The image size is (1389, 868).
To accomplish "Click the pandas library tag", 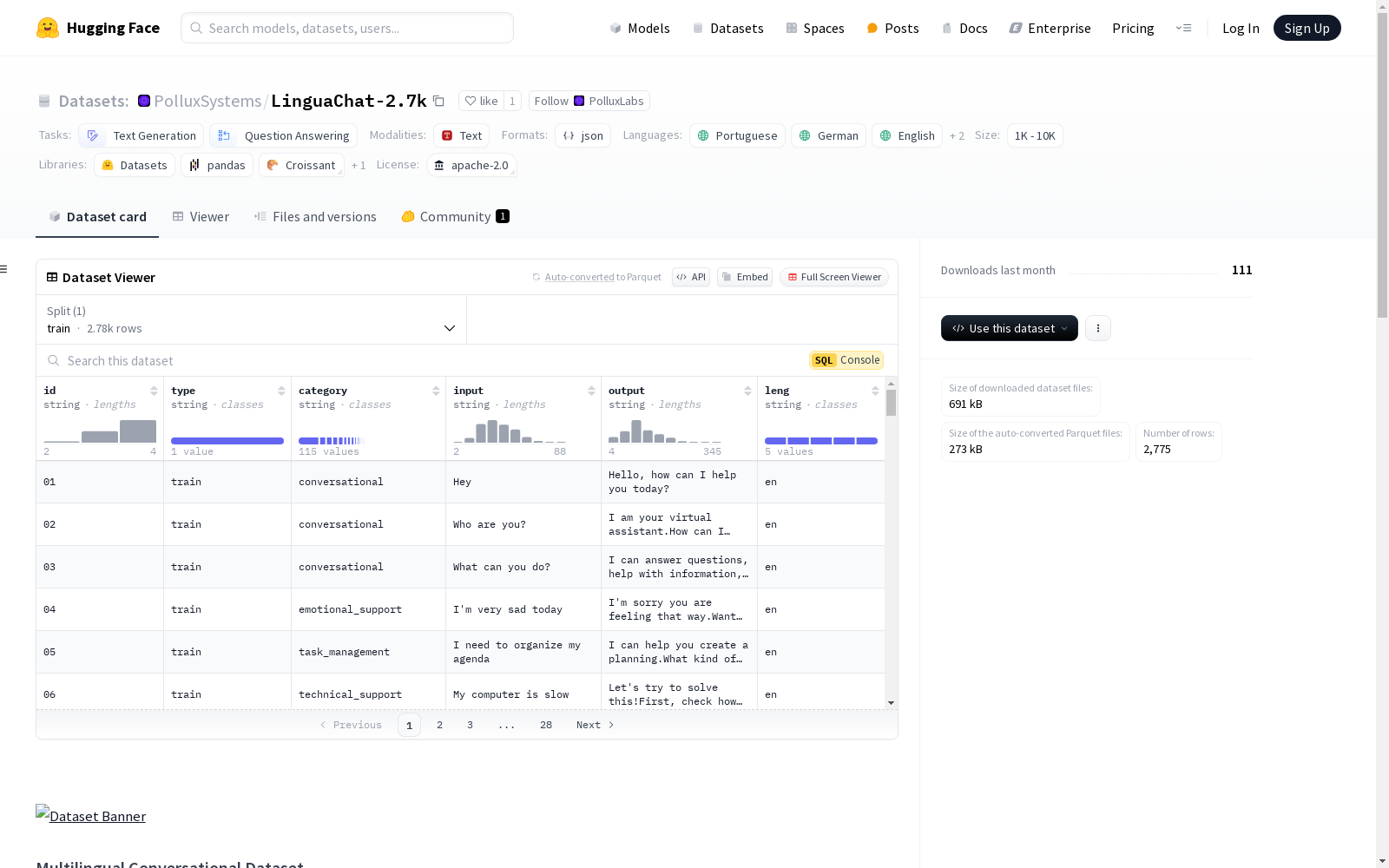I will coord(217,165).
